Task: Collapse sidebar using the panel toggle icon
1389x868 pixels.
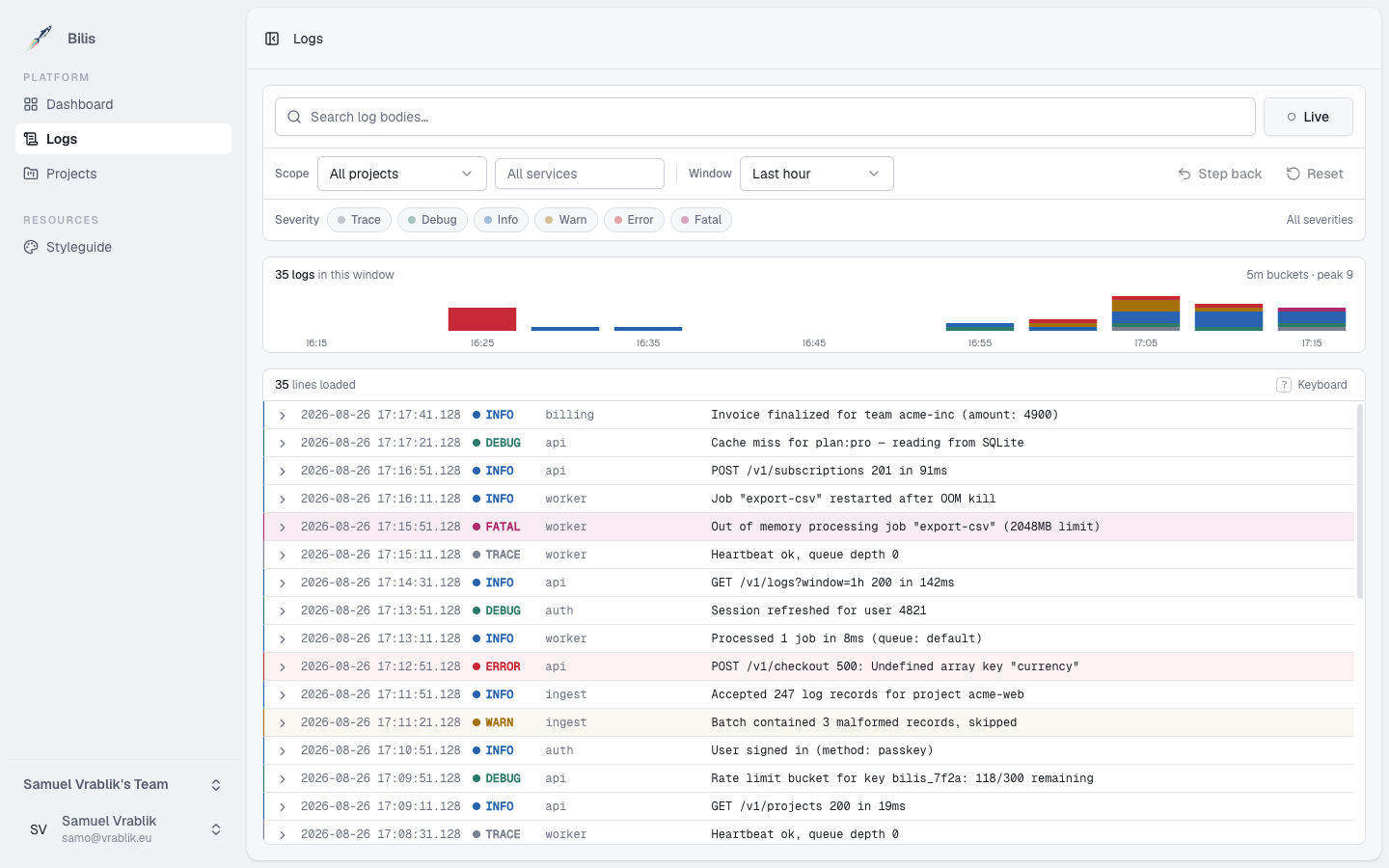Action: point(272,39)
